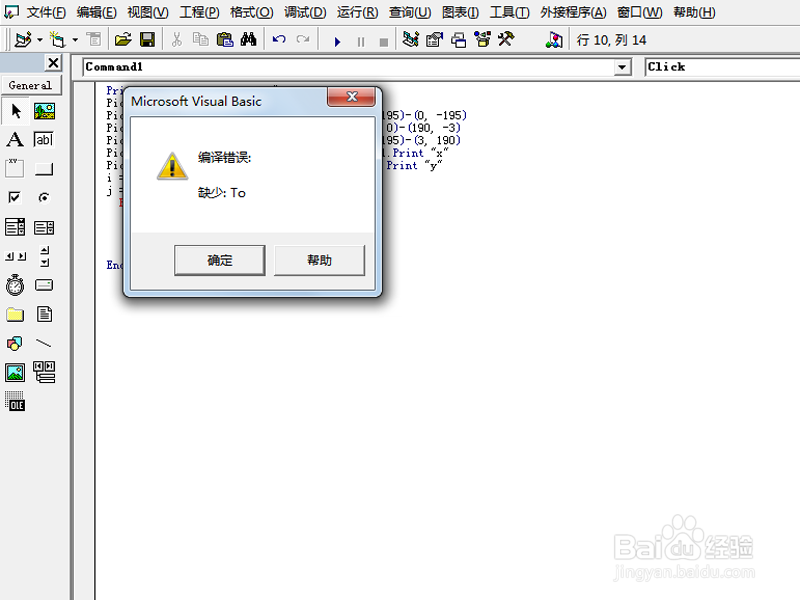Open the Properties Window icon
Image resolution: width=800 pixels, height=600 pixels.
coord(434,39)
